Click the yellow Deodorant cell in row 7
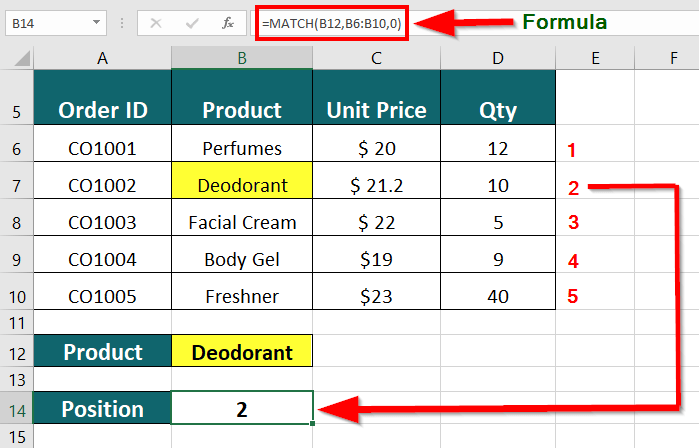The width and height of the screenshot is (699, 448). coord(242,185)
